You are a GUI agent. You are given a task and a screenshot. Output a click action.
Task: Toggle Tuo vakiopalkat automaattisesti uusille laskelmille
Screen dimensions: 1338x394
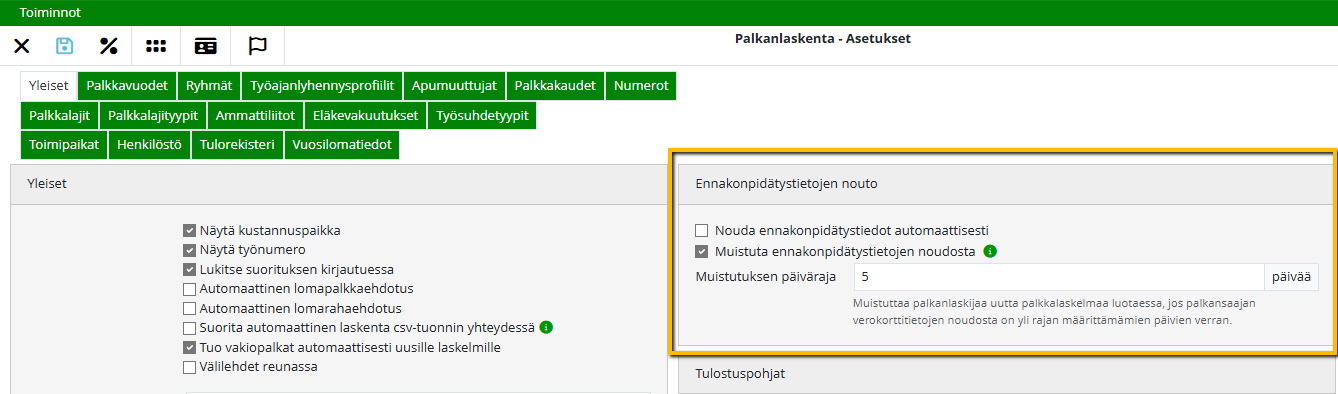coord(190,348)
